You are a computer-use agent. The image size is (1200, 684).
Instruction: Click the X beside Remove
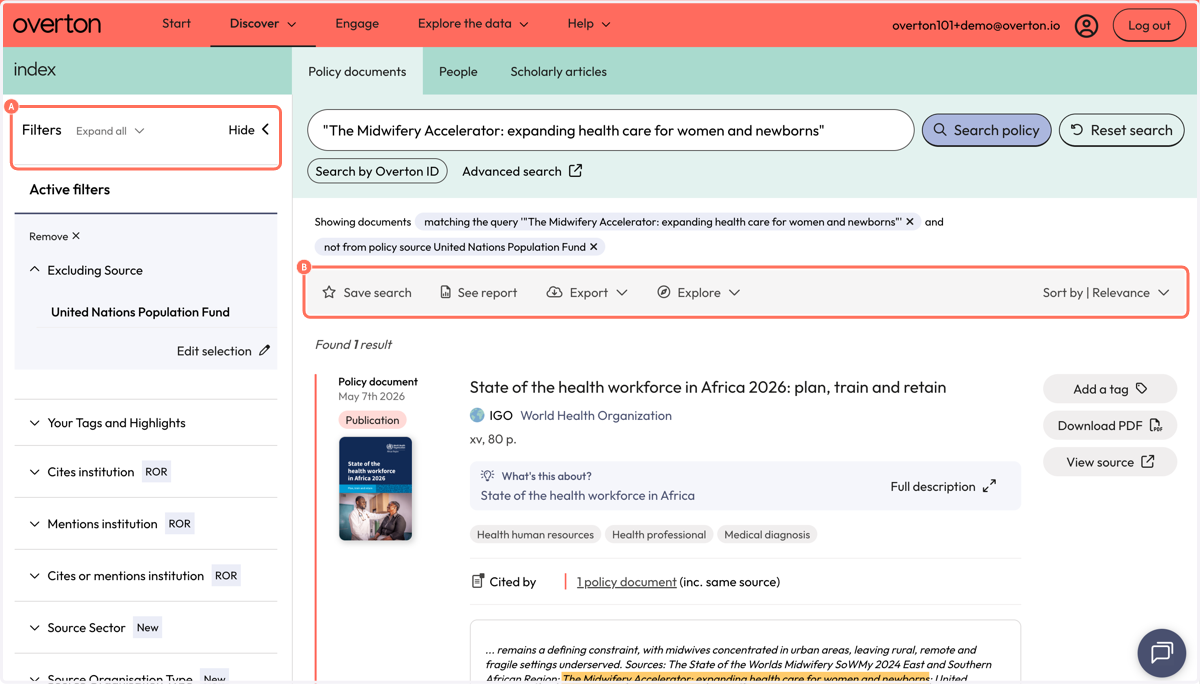pos(76,236)
